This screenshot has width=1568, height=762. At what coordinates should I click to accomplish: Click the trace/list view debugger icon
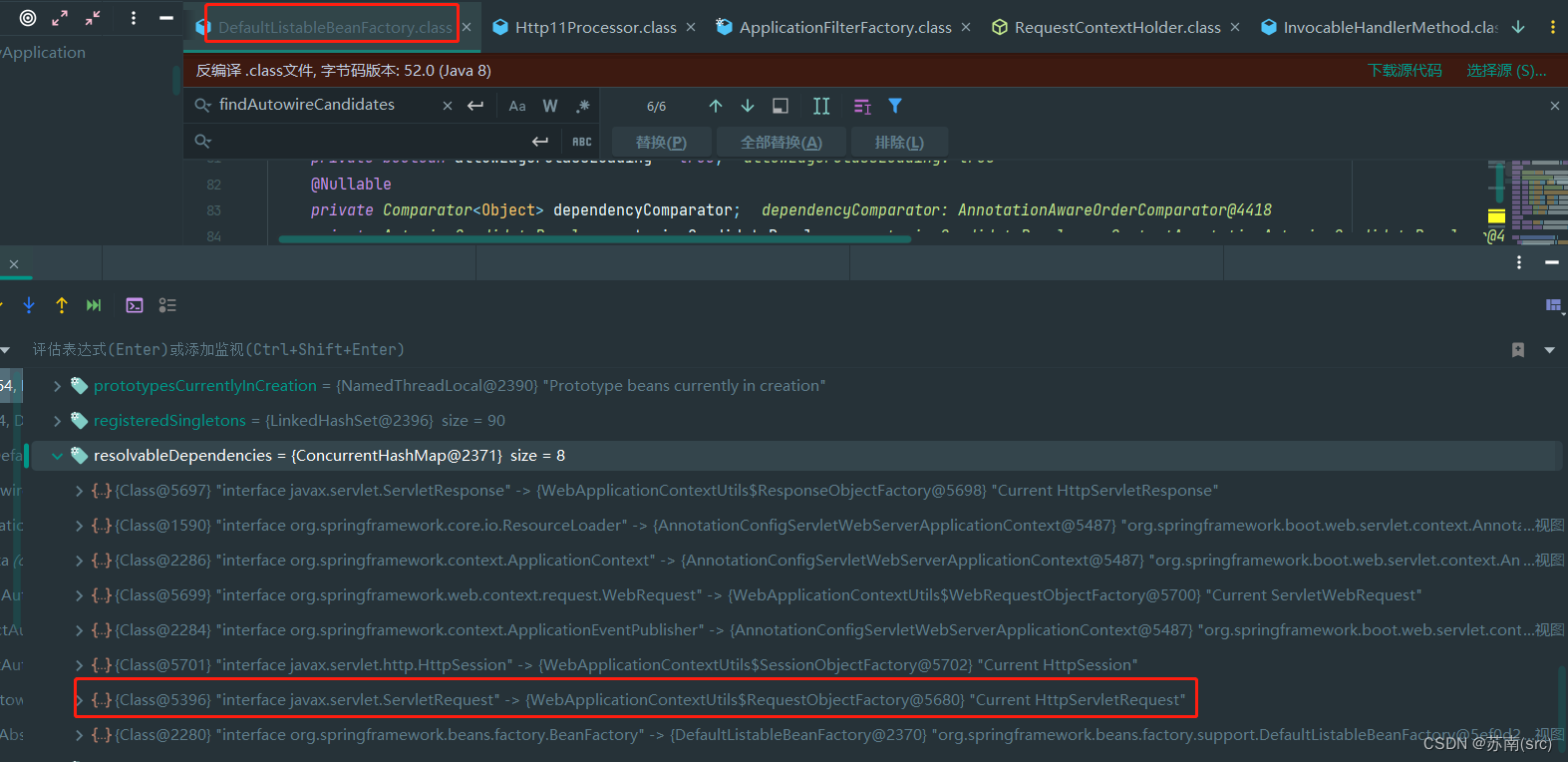coord(167,305)
